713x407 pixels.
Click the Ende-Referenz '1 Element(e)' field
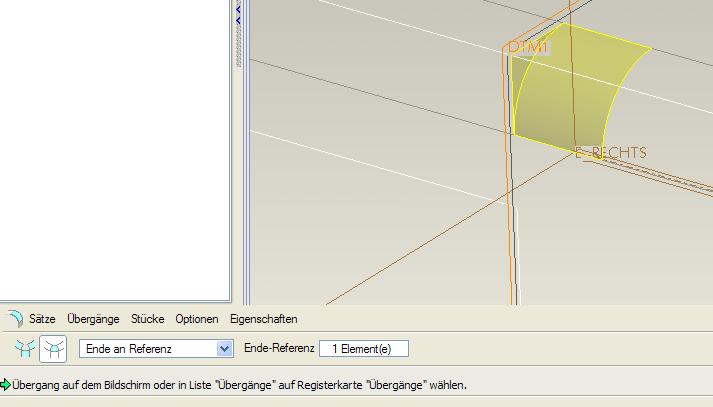tap(364, 349)
